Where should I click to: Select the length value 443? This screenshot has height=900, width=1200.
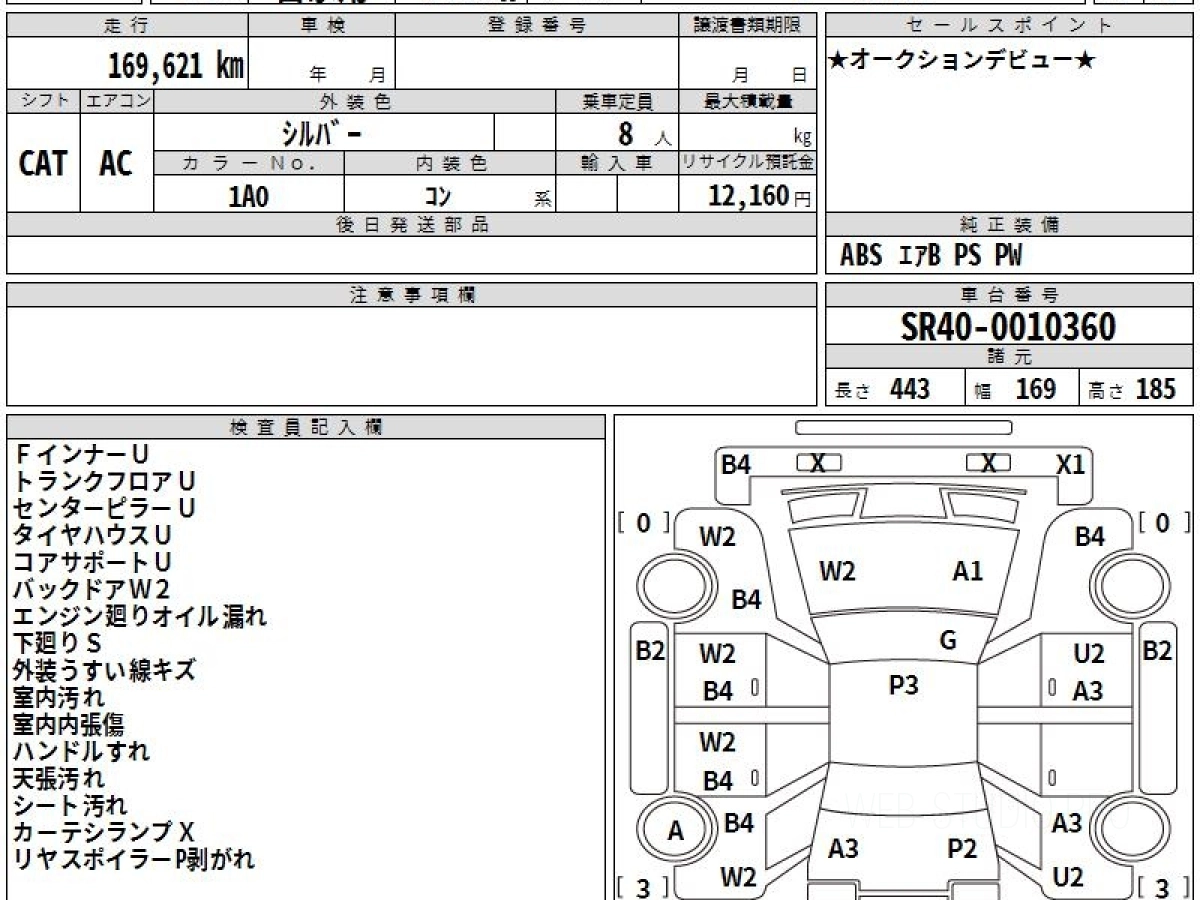pos(910,389)
